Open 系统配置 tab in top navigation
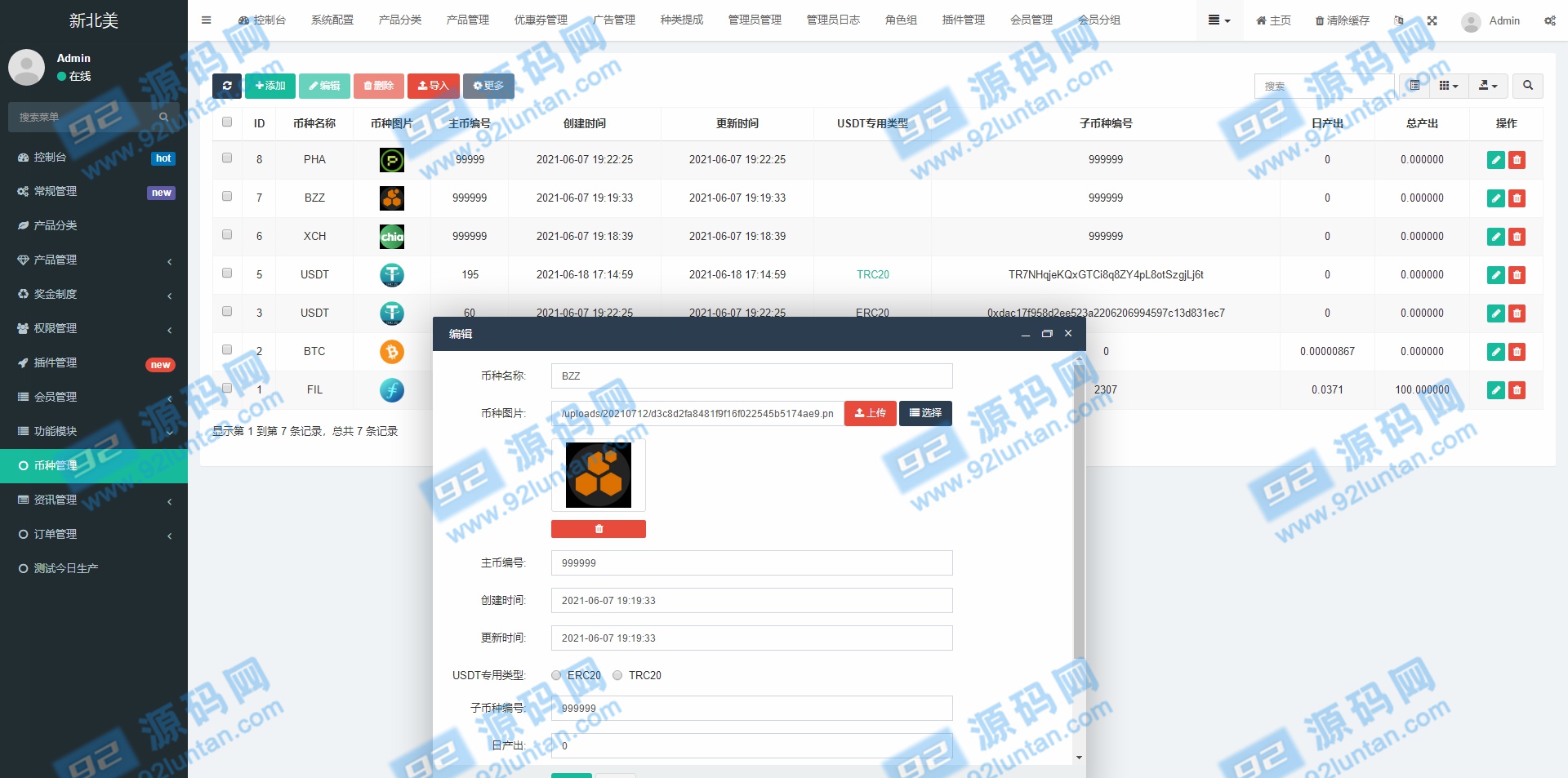The image size is (1568, 778). pyautogui.click(x=332, y=20)
